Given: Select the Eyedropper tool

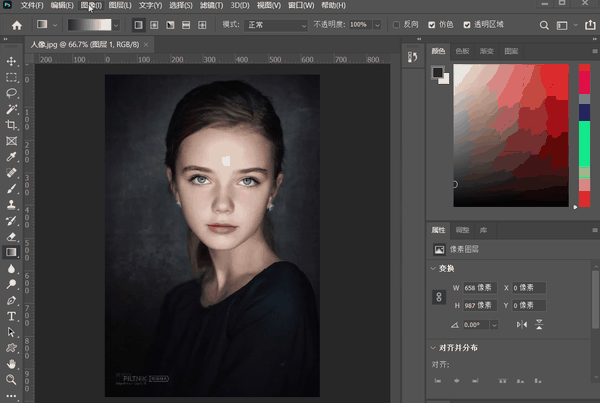Looking at the screenshot, I should [x=11, y=157].
